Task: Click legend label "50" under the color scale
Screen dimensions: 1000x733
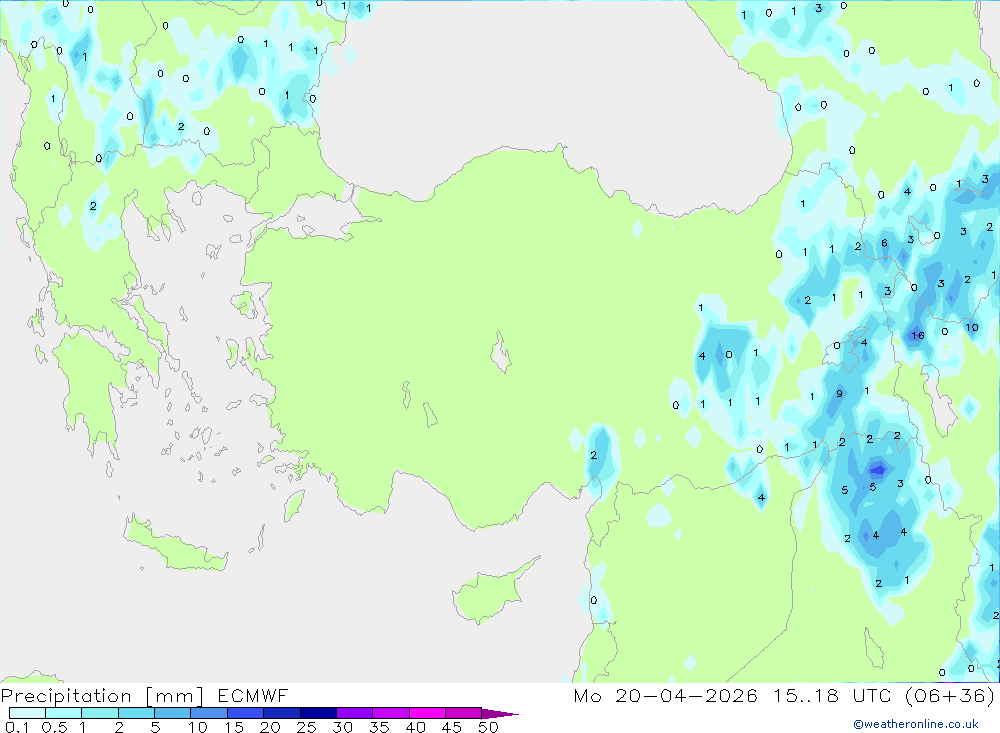Action: (488, 727)
